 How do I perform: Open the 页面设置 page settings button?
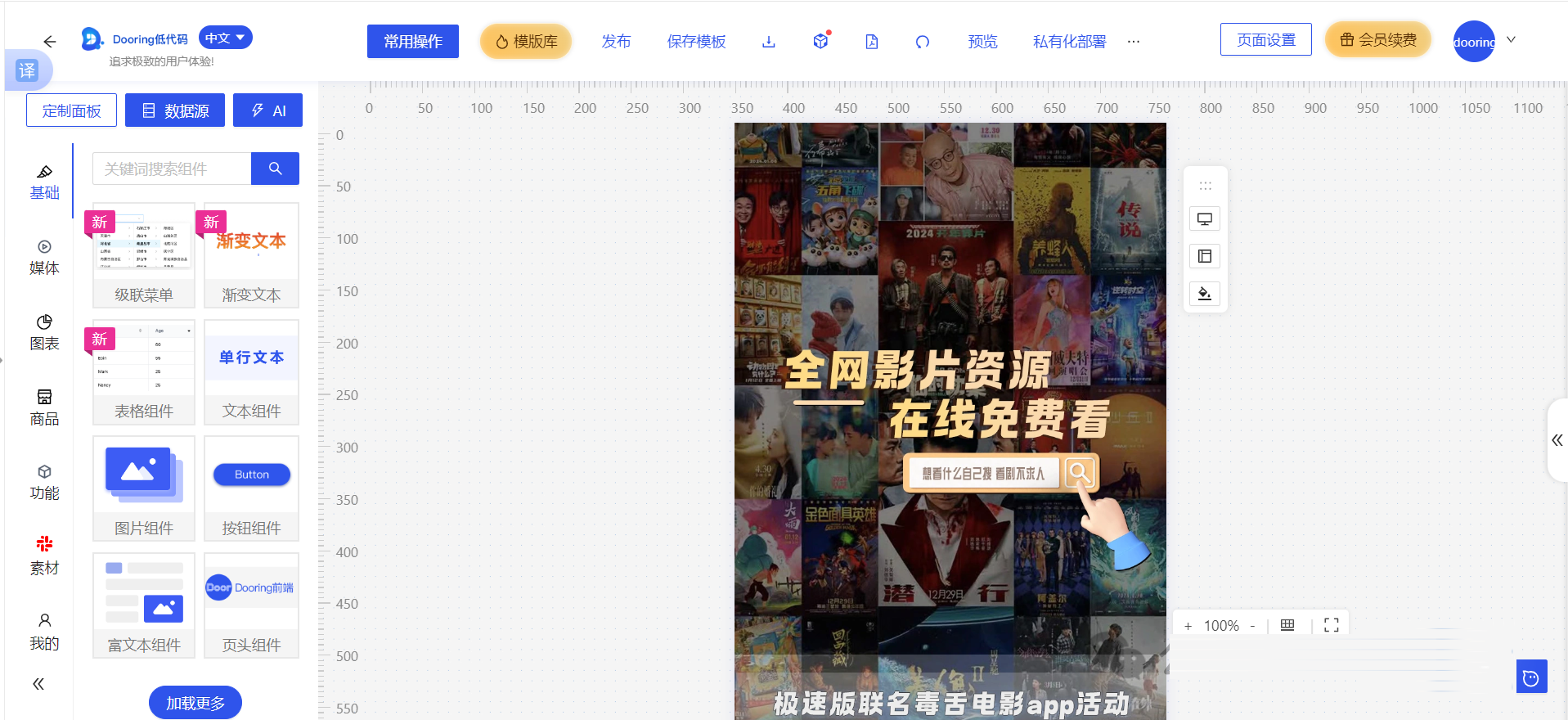pos(1266,39)
